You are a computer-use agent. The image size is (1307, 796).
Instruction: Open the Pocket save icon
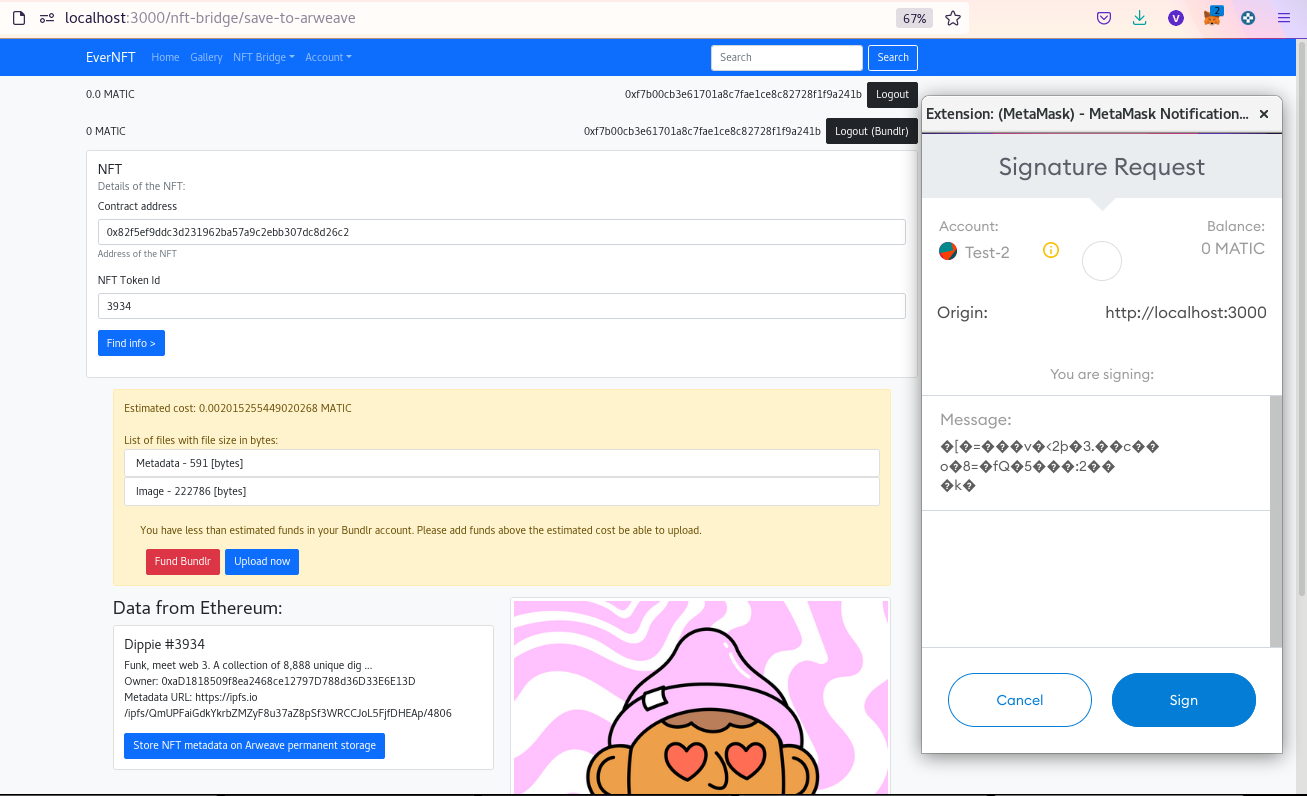click(1104, 18)
